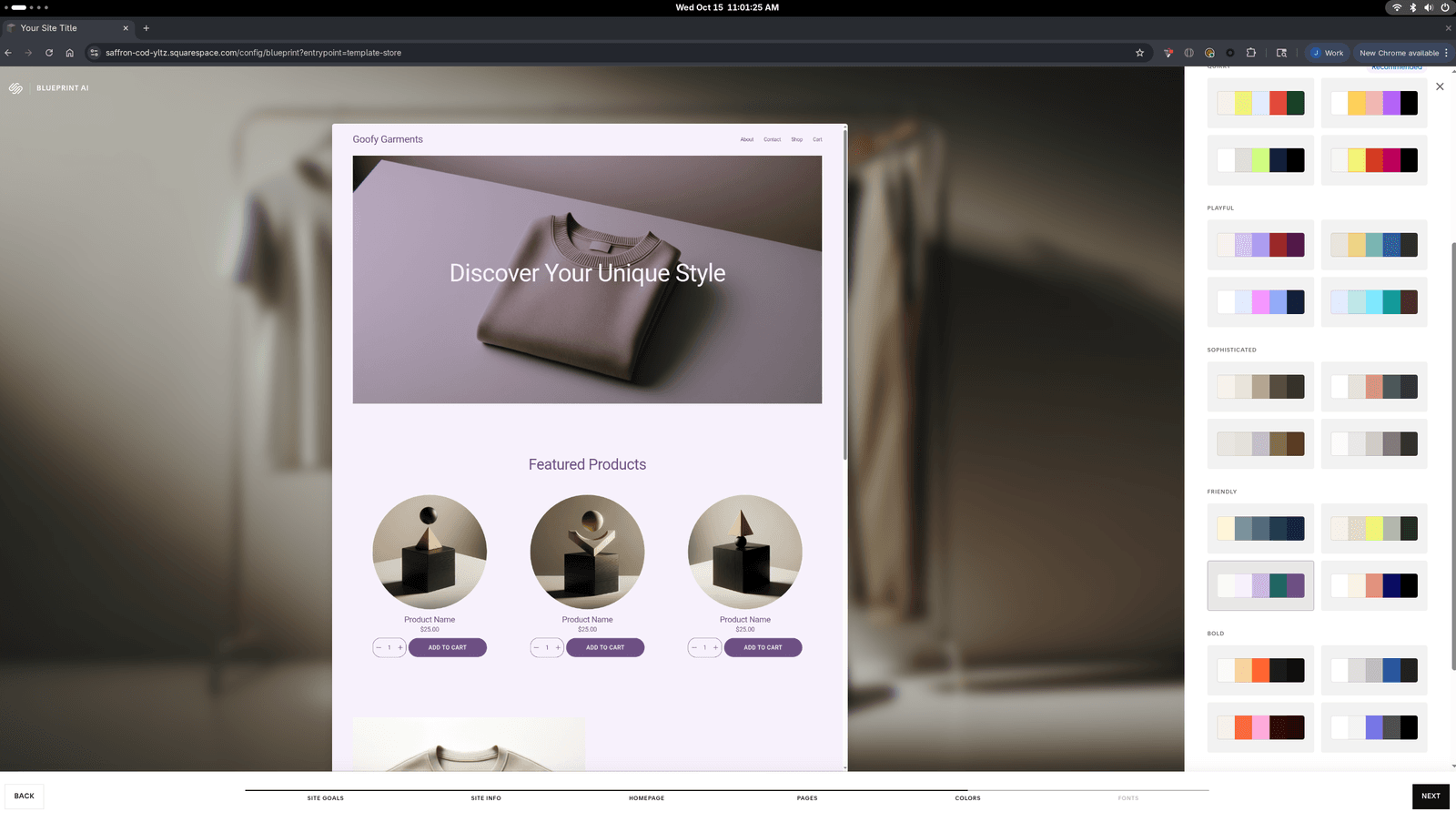Open a new Chrome tab
The height and width of the screenshot is (822, 1456).
146,28
